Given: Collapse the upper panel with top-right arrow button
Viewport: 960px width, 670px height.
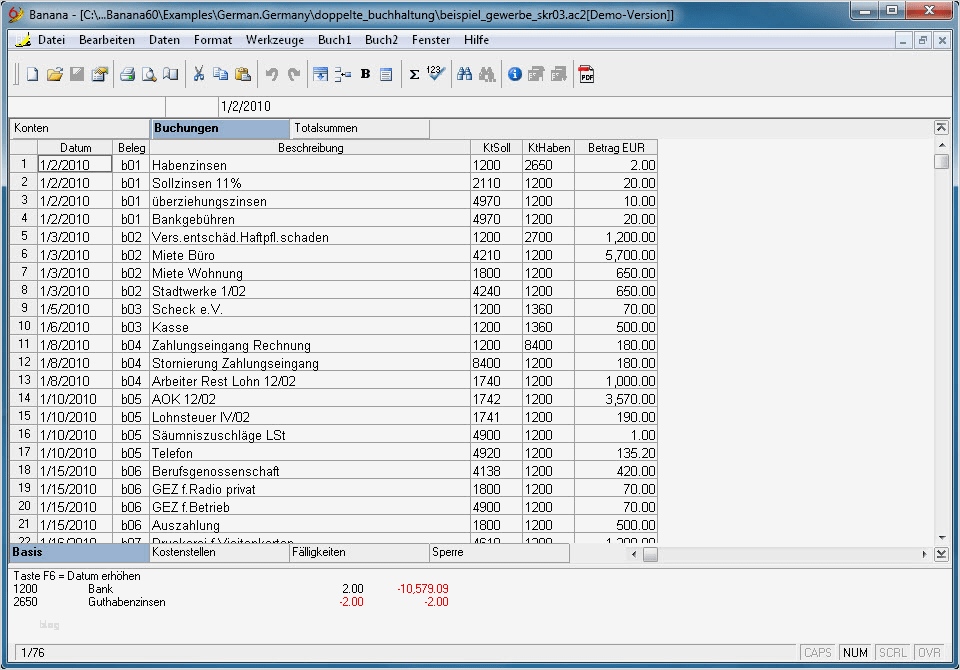Looking at the screenshot, I should point(941,128).
